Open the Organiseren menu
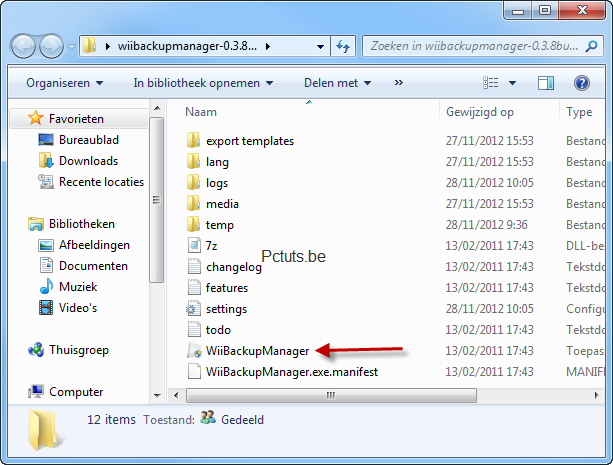 (65, 83)
